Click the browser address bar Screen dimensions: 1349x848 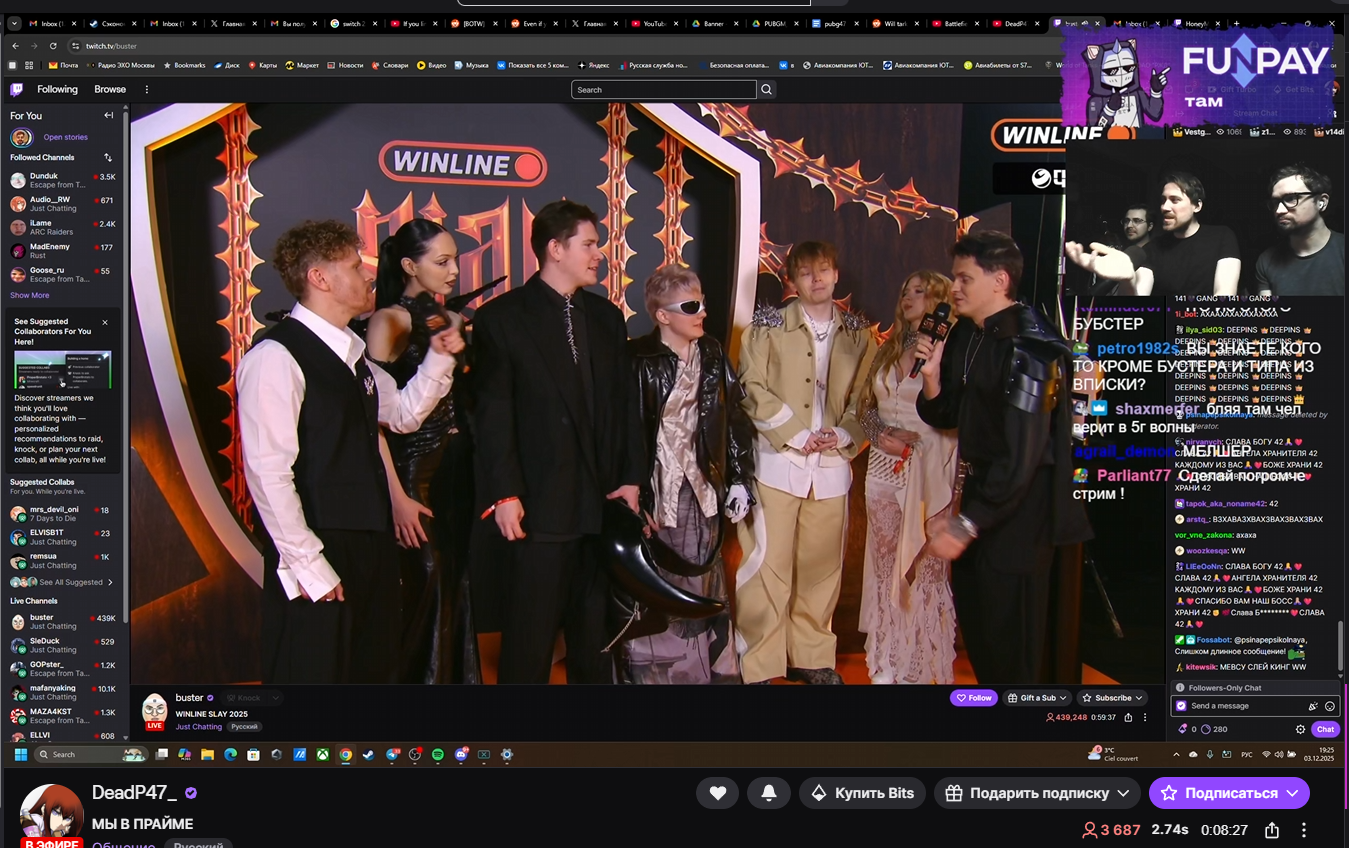pyautogui.click(x=560, y=46)
